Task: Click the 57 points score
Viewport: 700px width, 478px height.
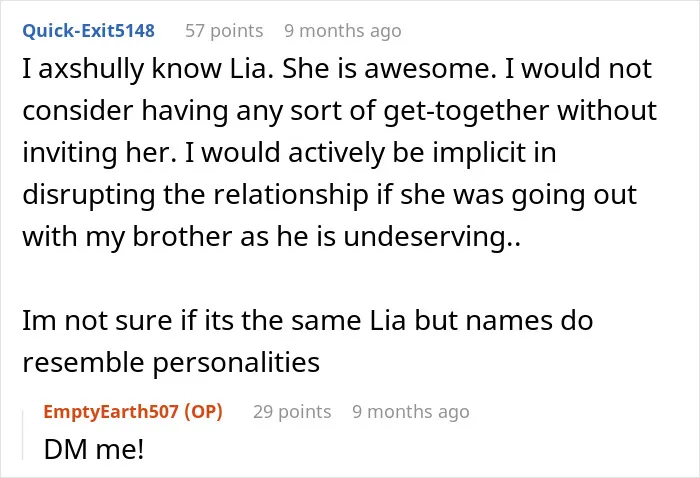Action: pyautogui.click(x=224, y=31)
